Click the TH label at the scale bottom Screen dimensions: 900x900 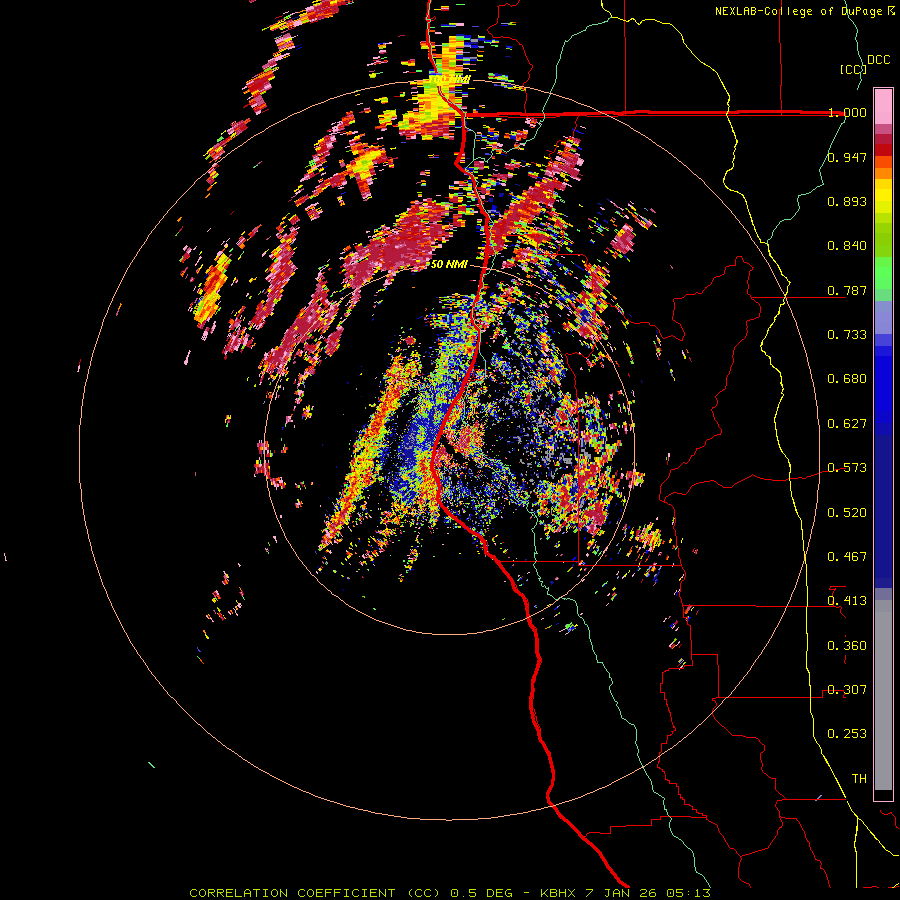pyautogui.click(x=859, y=779)
